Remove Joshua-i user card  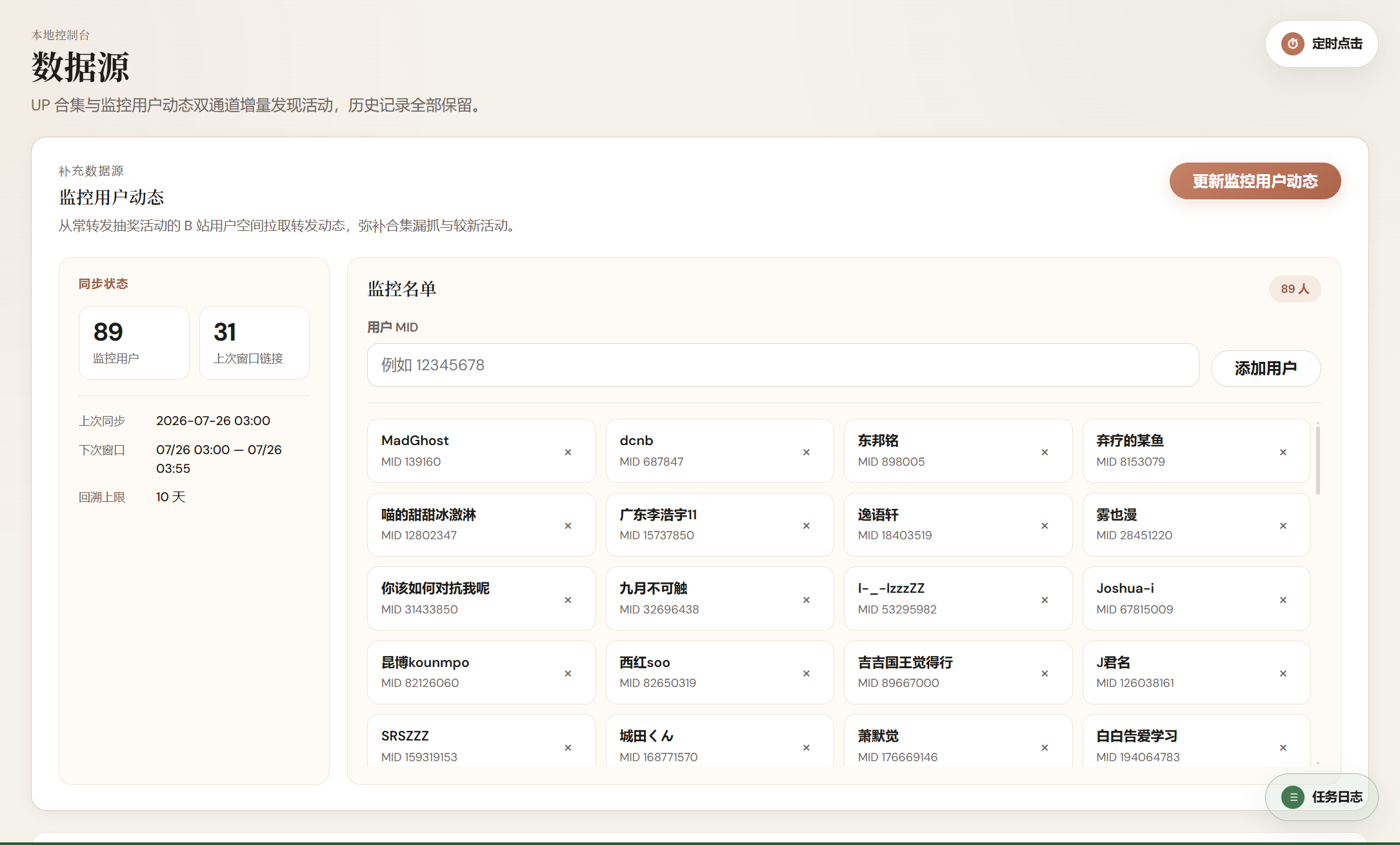[1283, 600]
